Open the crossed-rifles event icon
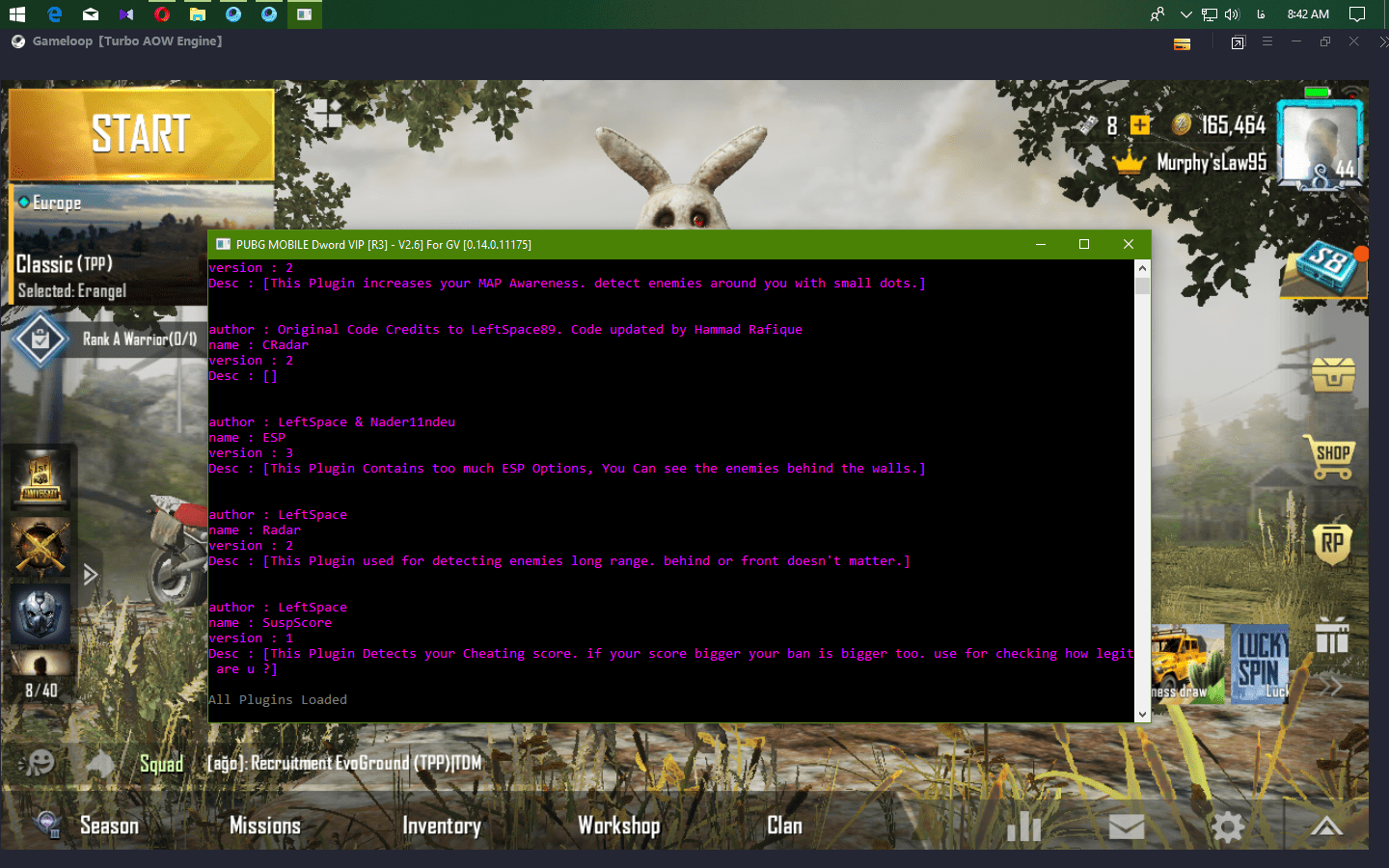 41,548
